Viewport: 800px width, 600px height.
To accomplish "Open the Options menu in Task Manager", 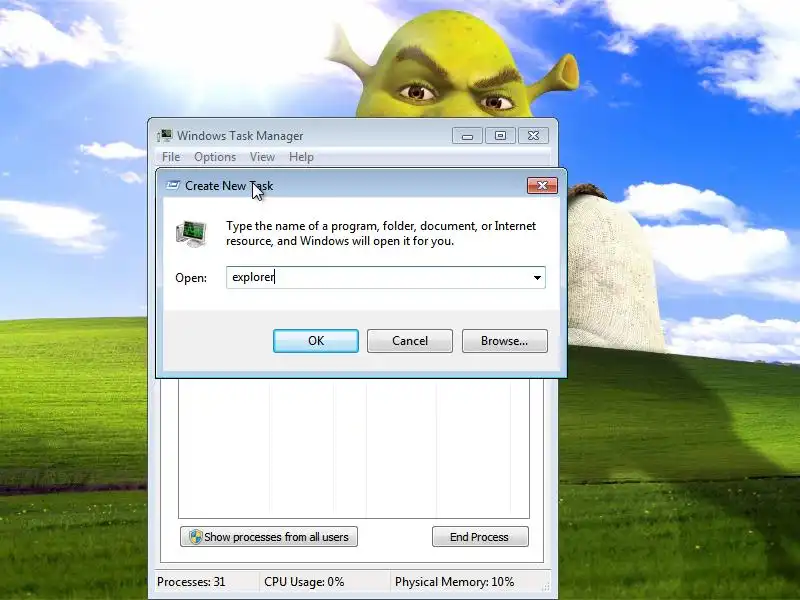I will click(x=215, y=157).
